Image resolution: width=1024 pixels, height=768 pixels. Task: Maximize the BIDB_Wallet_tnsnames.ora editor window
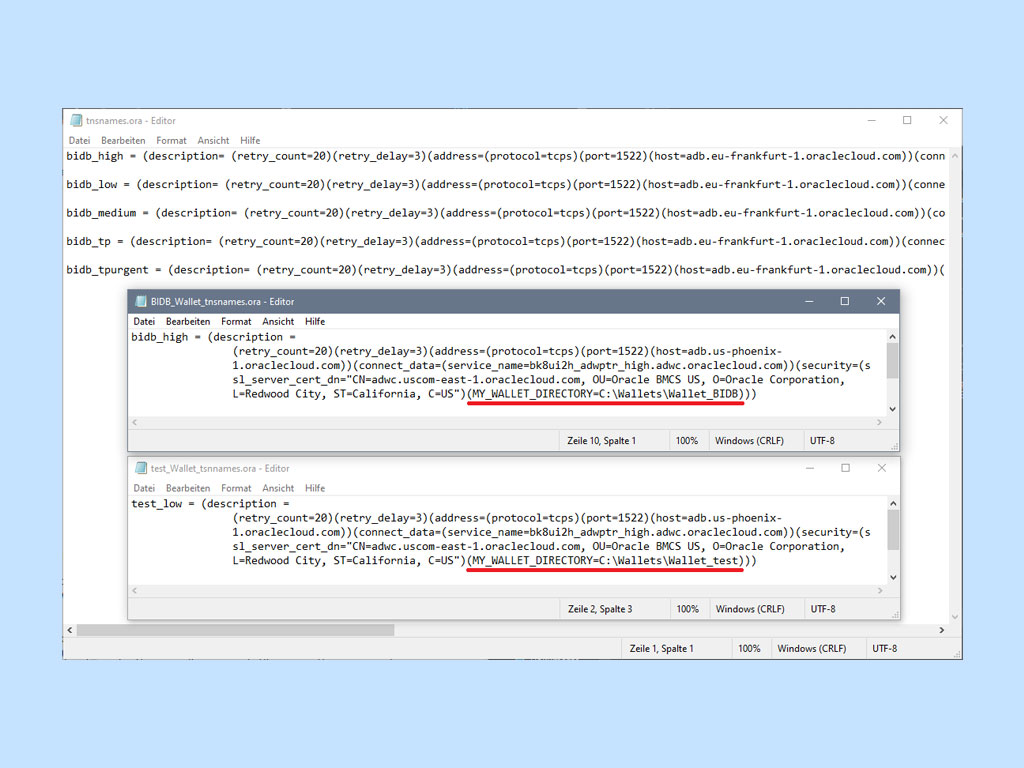pyautogui.click(x=844, y=301)
